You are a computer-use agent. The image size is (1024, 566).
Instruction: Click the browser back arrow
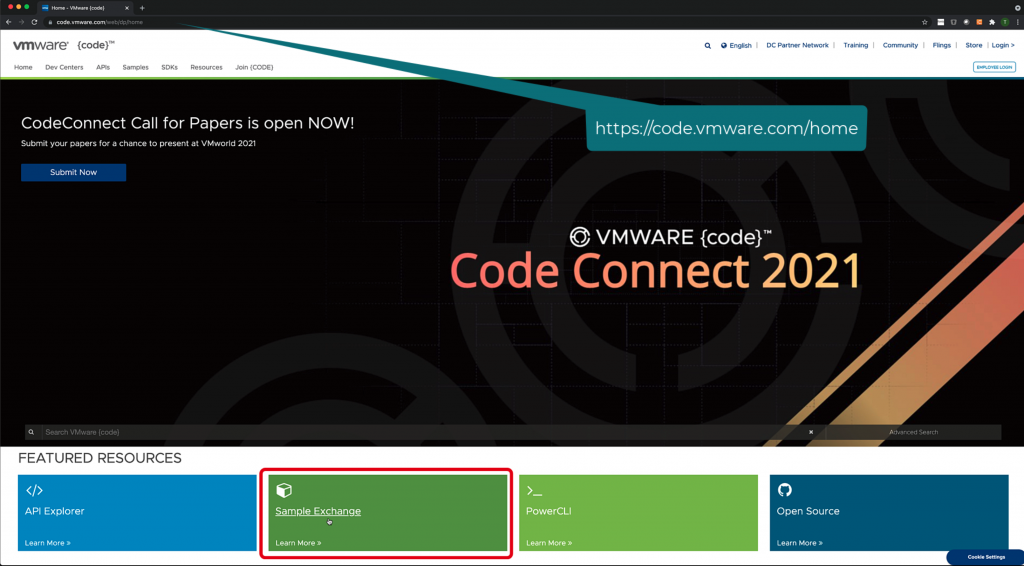[8, 22]
